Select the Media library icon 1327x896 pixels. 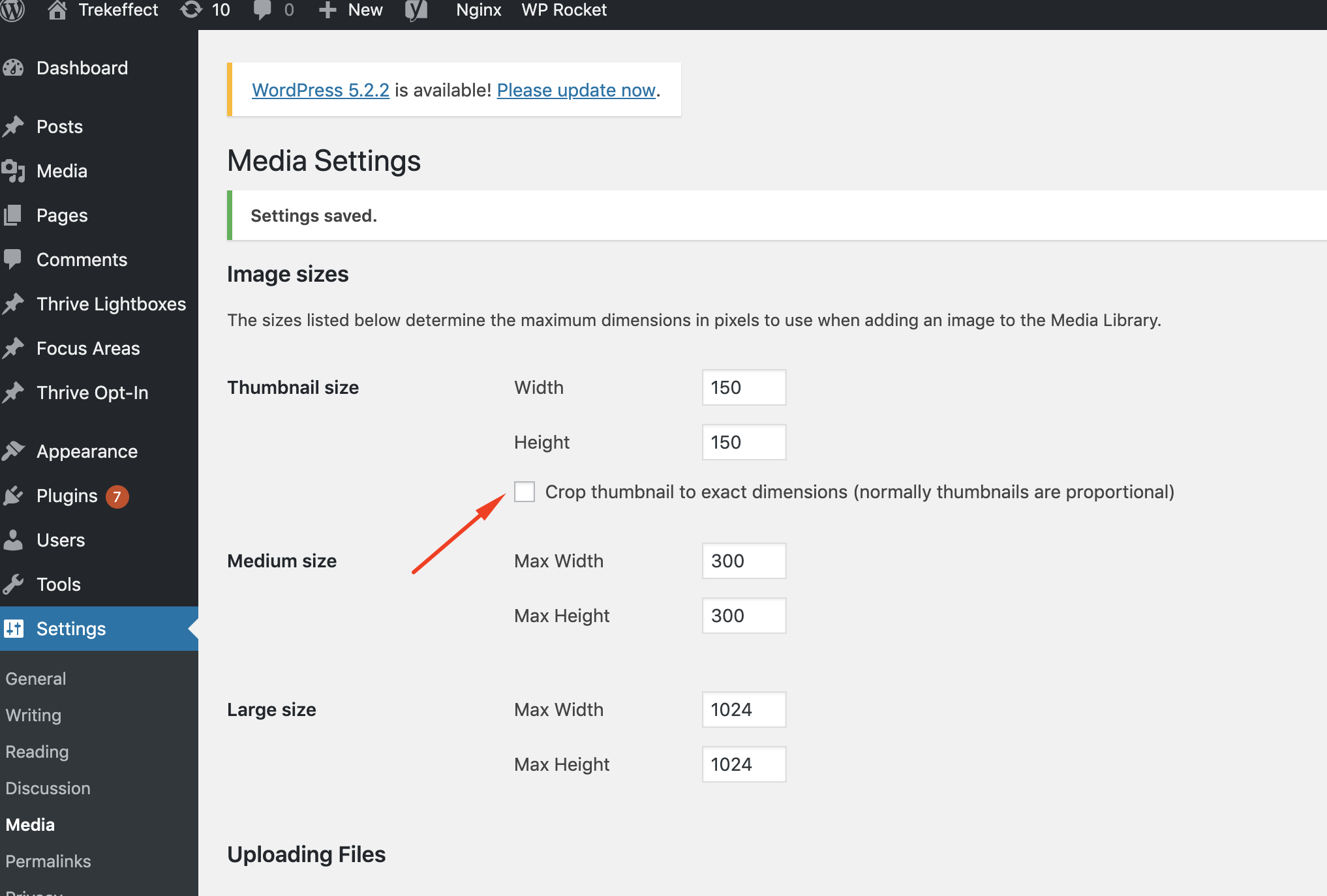click(14, 171)
